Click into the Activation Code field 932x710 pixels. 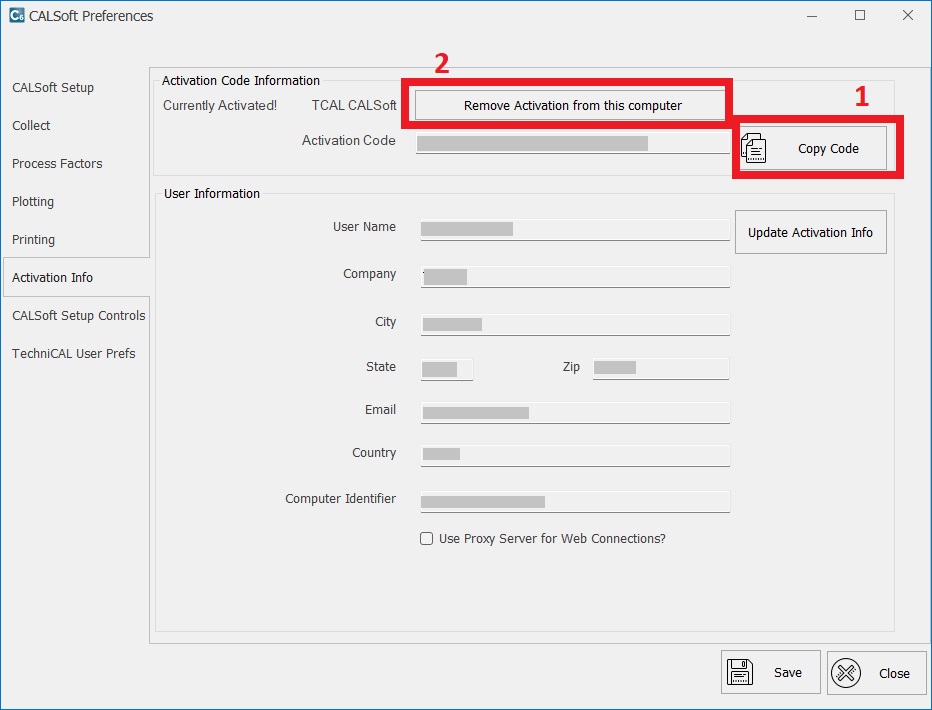[x=573, y=143]
